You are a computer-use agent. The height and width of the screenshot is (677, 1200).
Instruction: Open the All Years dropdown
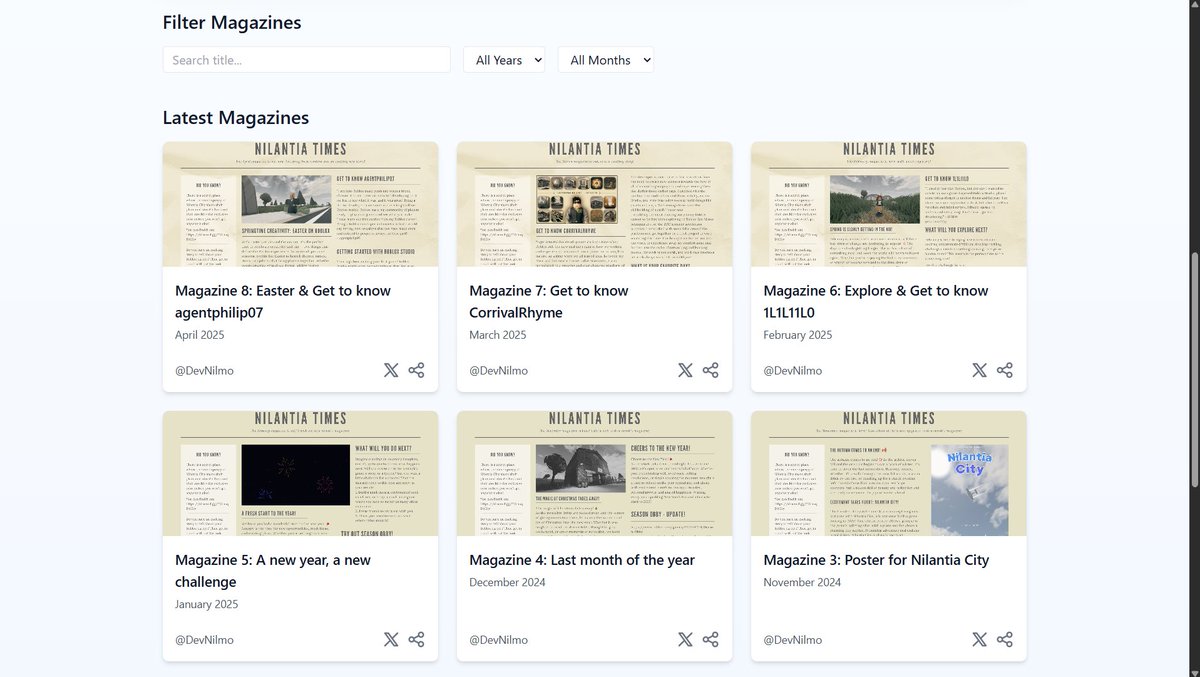(x=504, y=60)
